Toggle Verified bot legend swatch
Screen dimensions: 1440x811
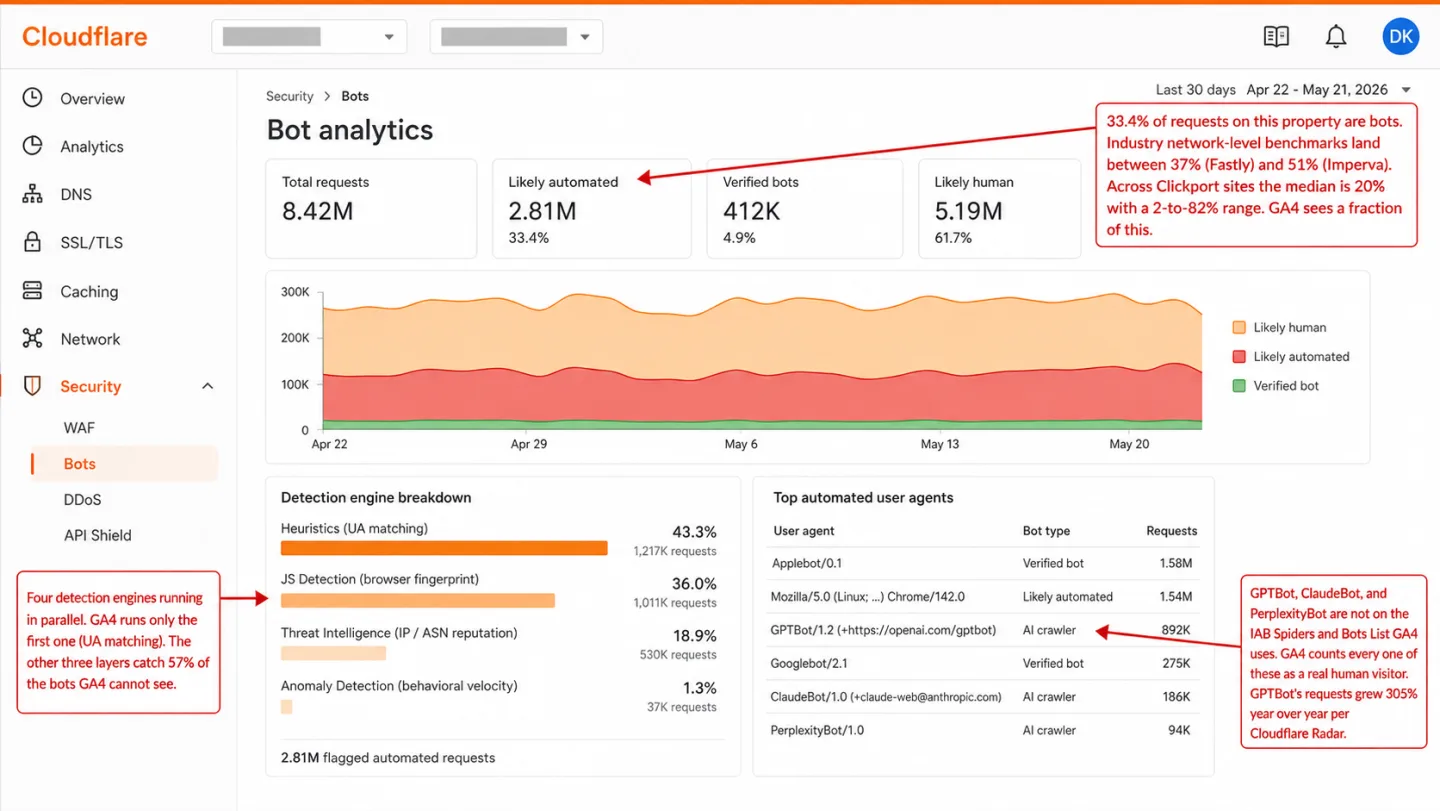(1239, 385)
